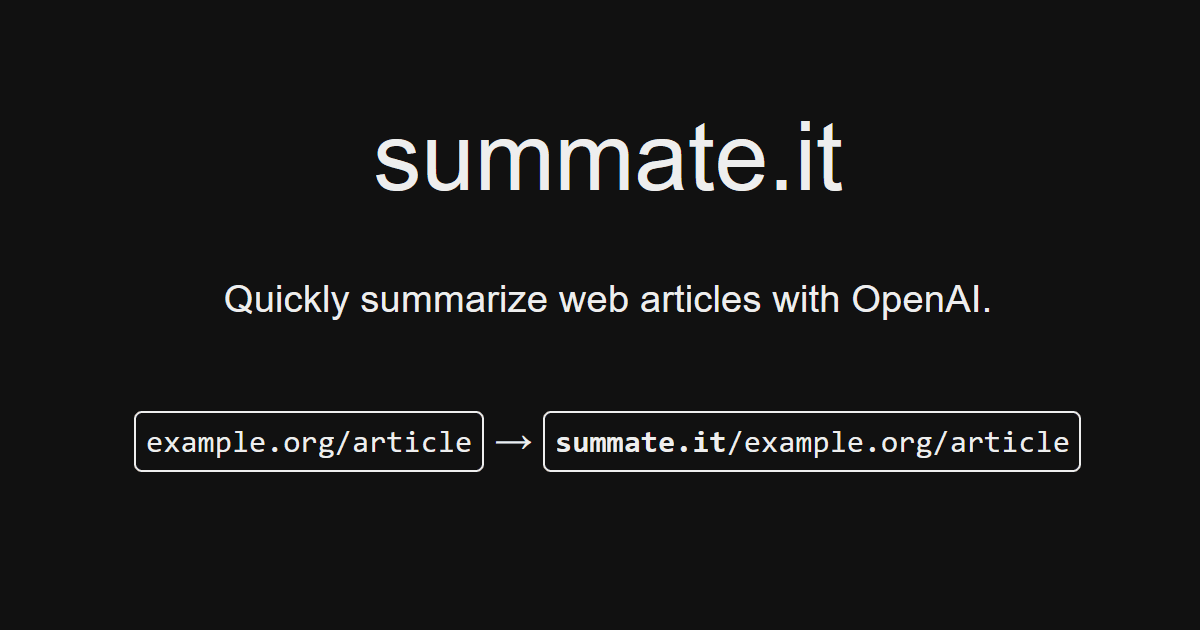The height and width of the screenshot is (630, 1200).
Task: Click bold summate.it text in right box
Action: tap(640, 442)
